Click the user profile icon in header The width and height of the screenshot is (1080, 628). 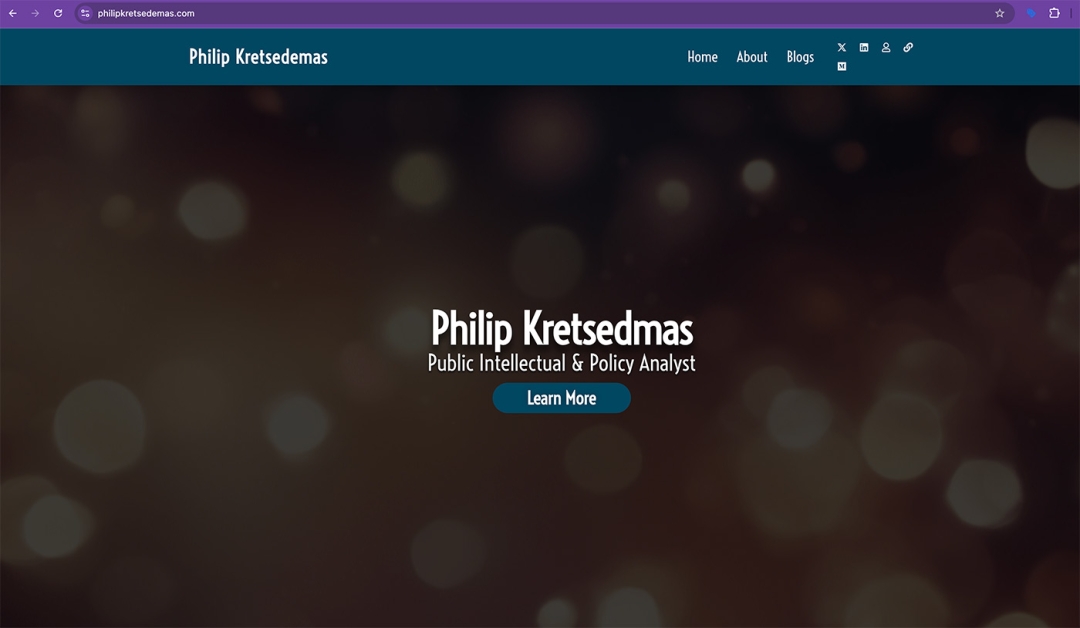point(886,48)
